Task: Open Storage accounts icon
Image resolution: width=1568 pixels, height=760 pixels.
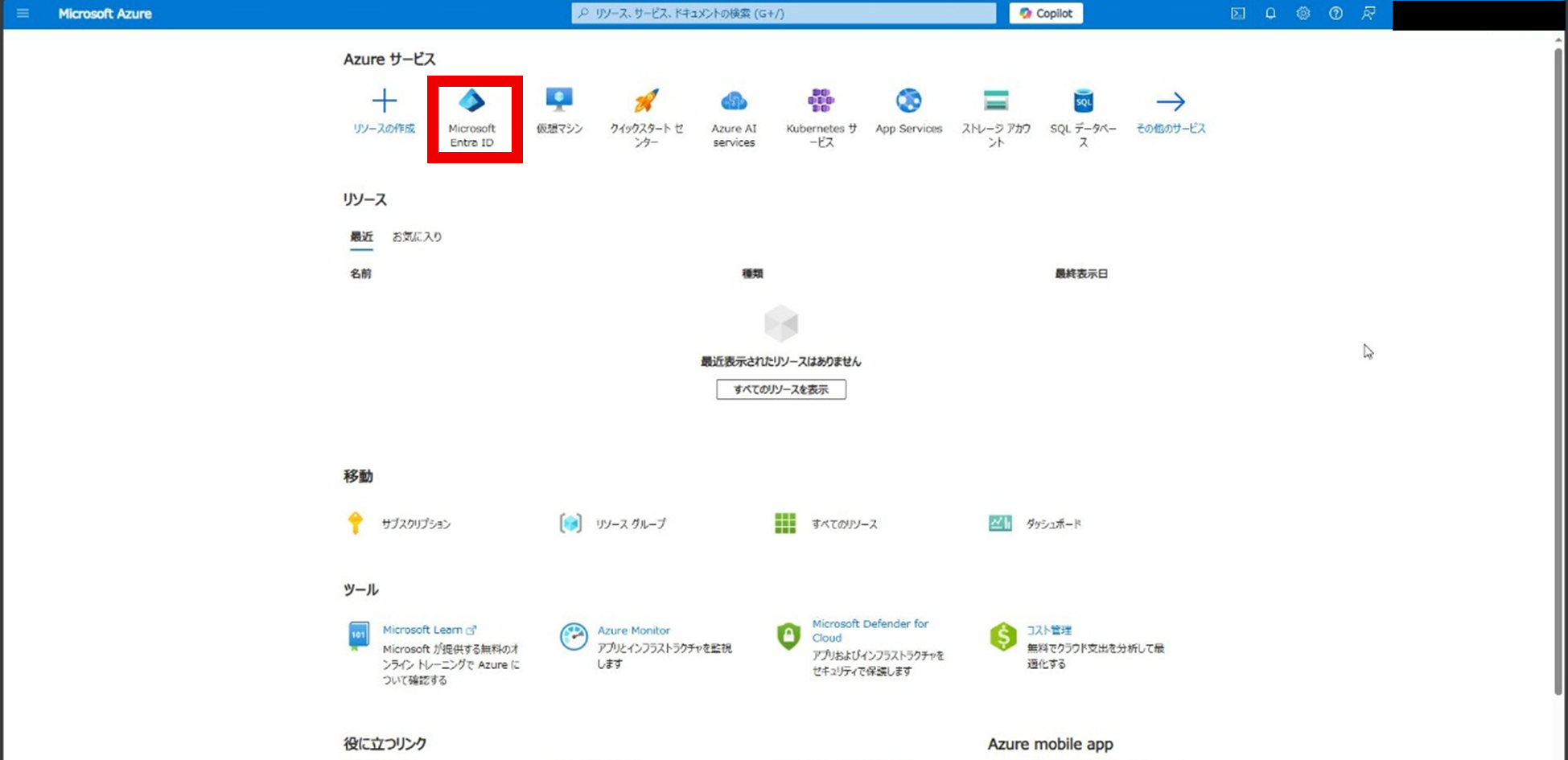Action: pos(996,101)
